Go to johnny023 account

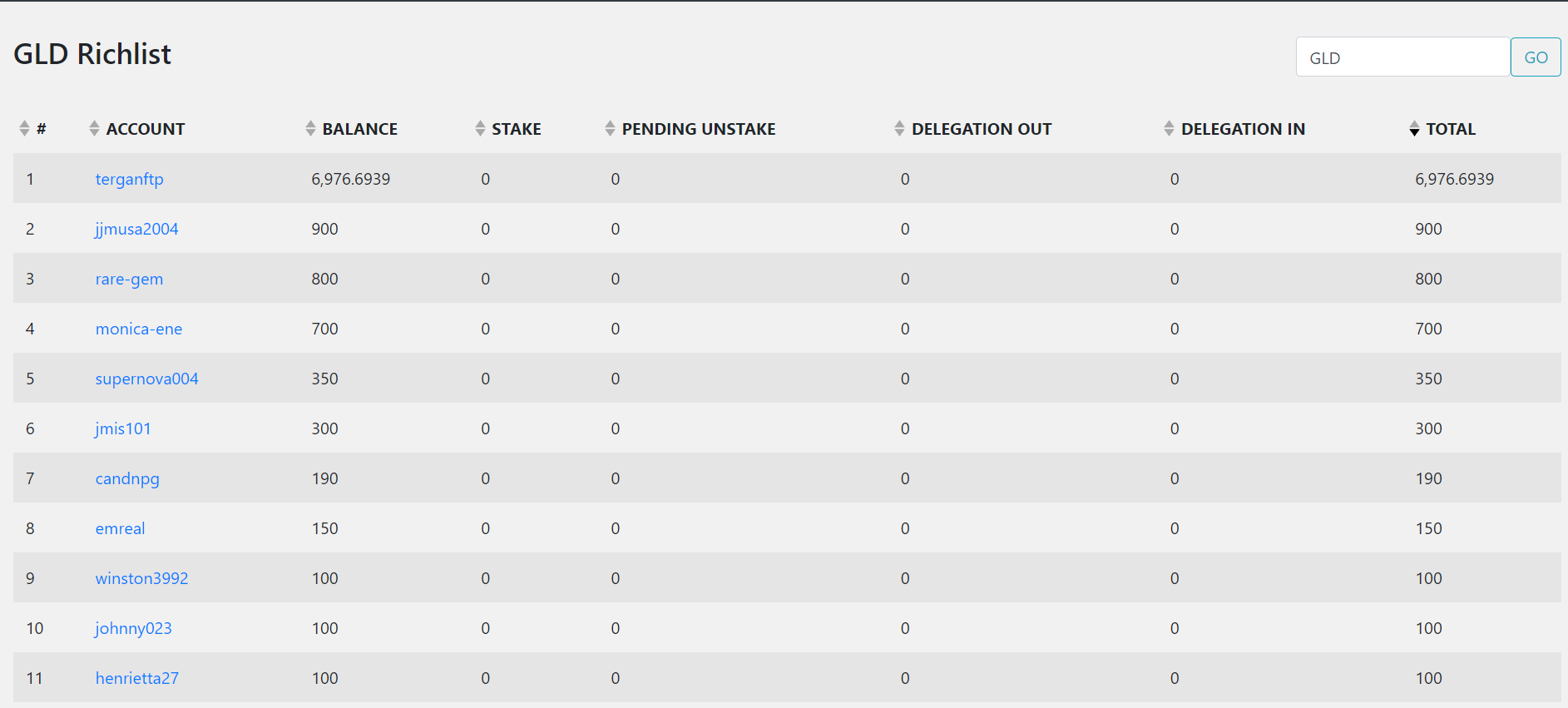click(133, 628)
